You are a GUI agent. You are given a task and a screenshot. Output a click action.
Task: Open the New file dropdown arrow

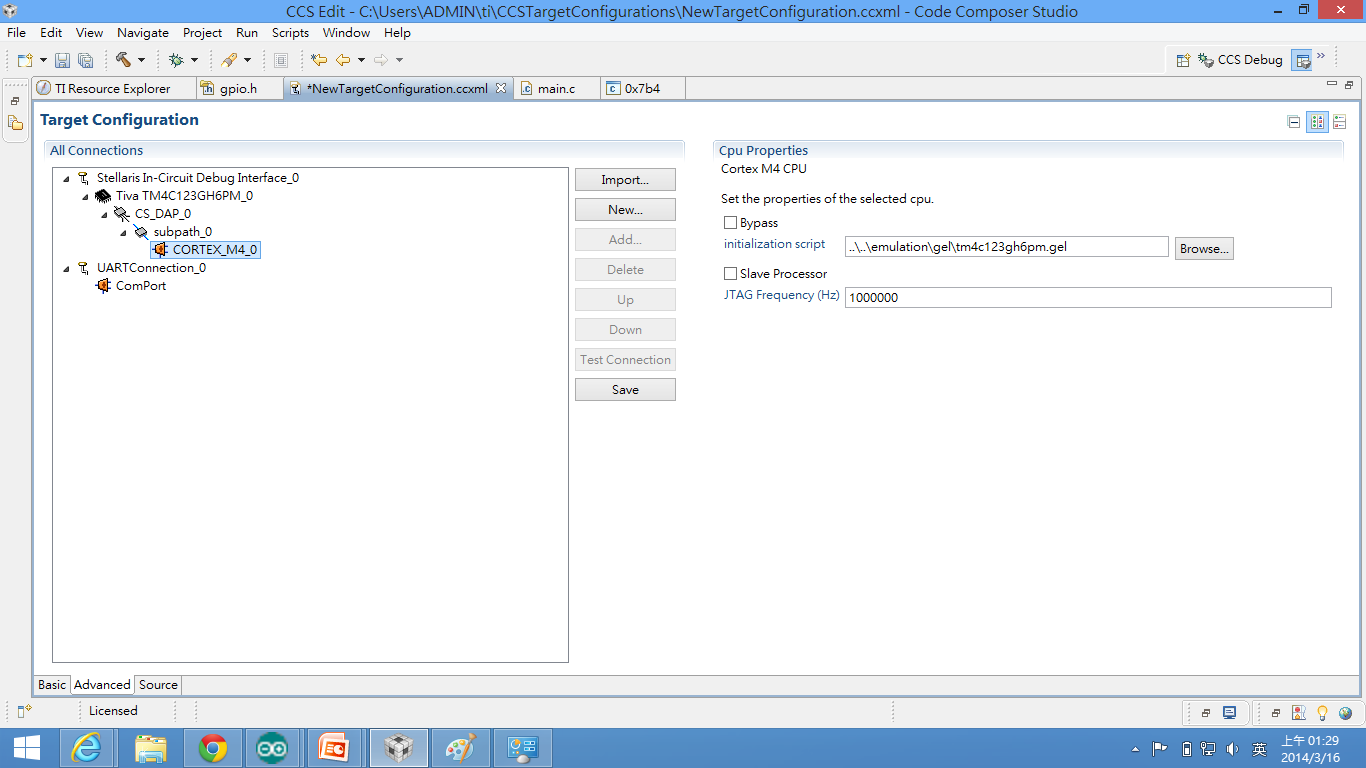[x=43, y=61]
